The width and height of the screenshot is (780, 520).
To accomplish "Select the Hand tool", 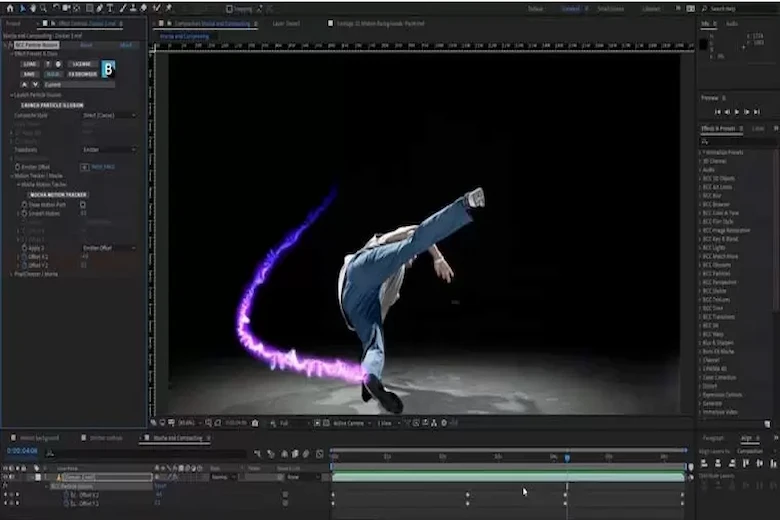I will tap(33, 8).
